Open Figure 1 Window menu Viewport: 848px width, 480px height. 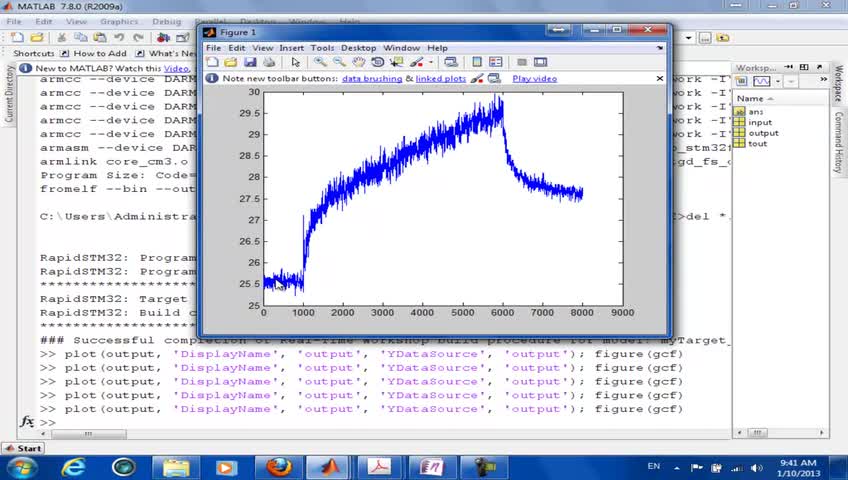(x=401, y=48)
